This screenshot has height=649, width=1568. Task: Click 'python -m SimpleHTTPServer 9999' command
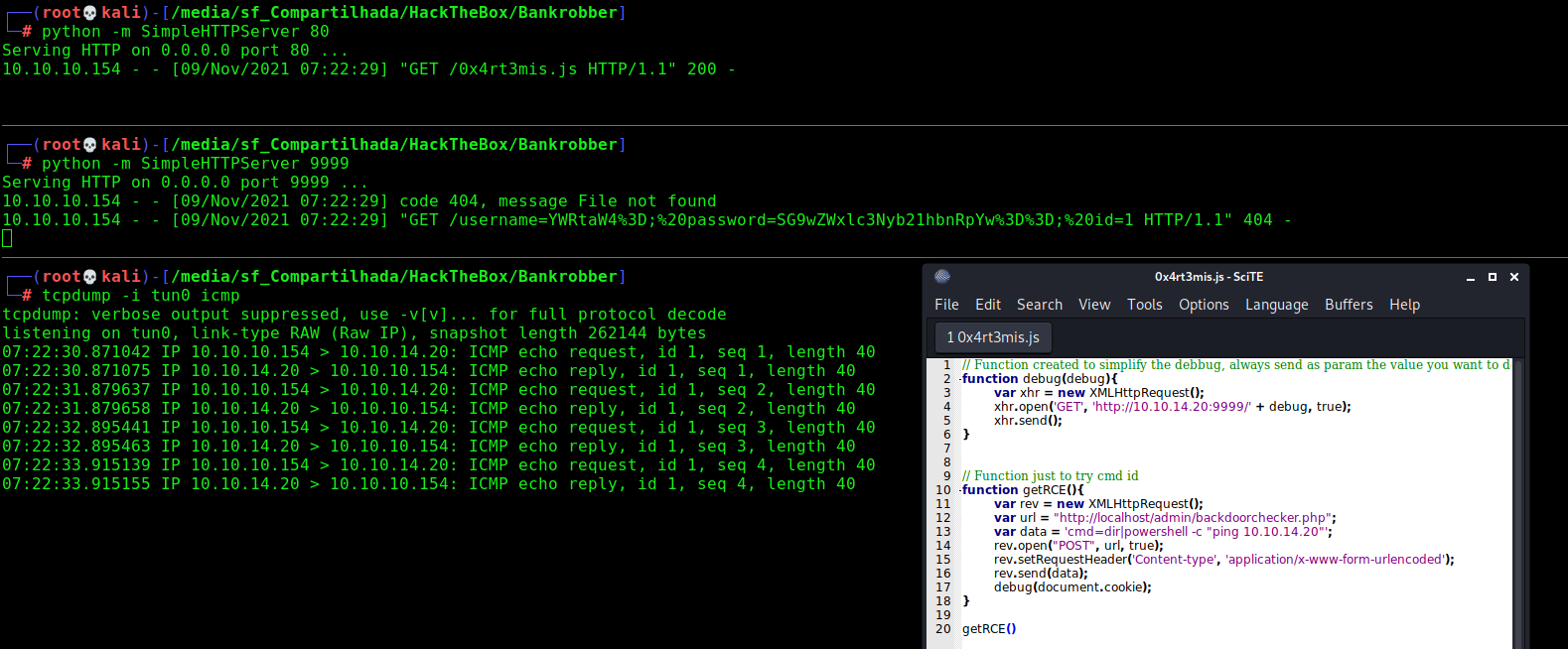(196, 164)
